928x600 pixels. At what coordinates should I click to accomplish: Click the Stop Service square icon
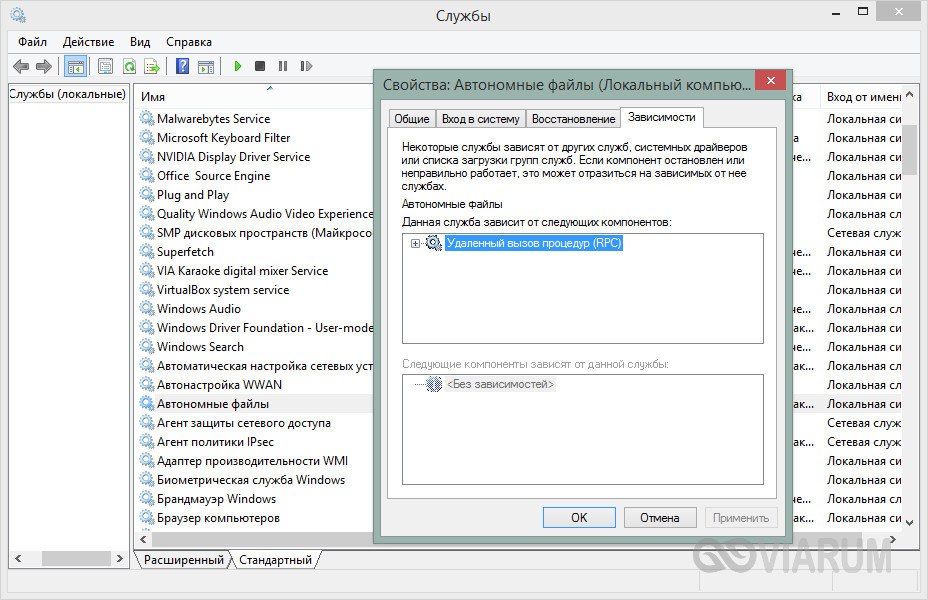click(260, 66)
